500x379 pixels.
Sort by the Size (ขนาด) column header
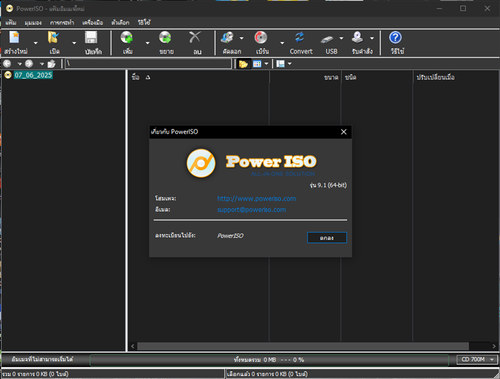click(x=305, y=77)
